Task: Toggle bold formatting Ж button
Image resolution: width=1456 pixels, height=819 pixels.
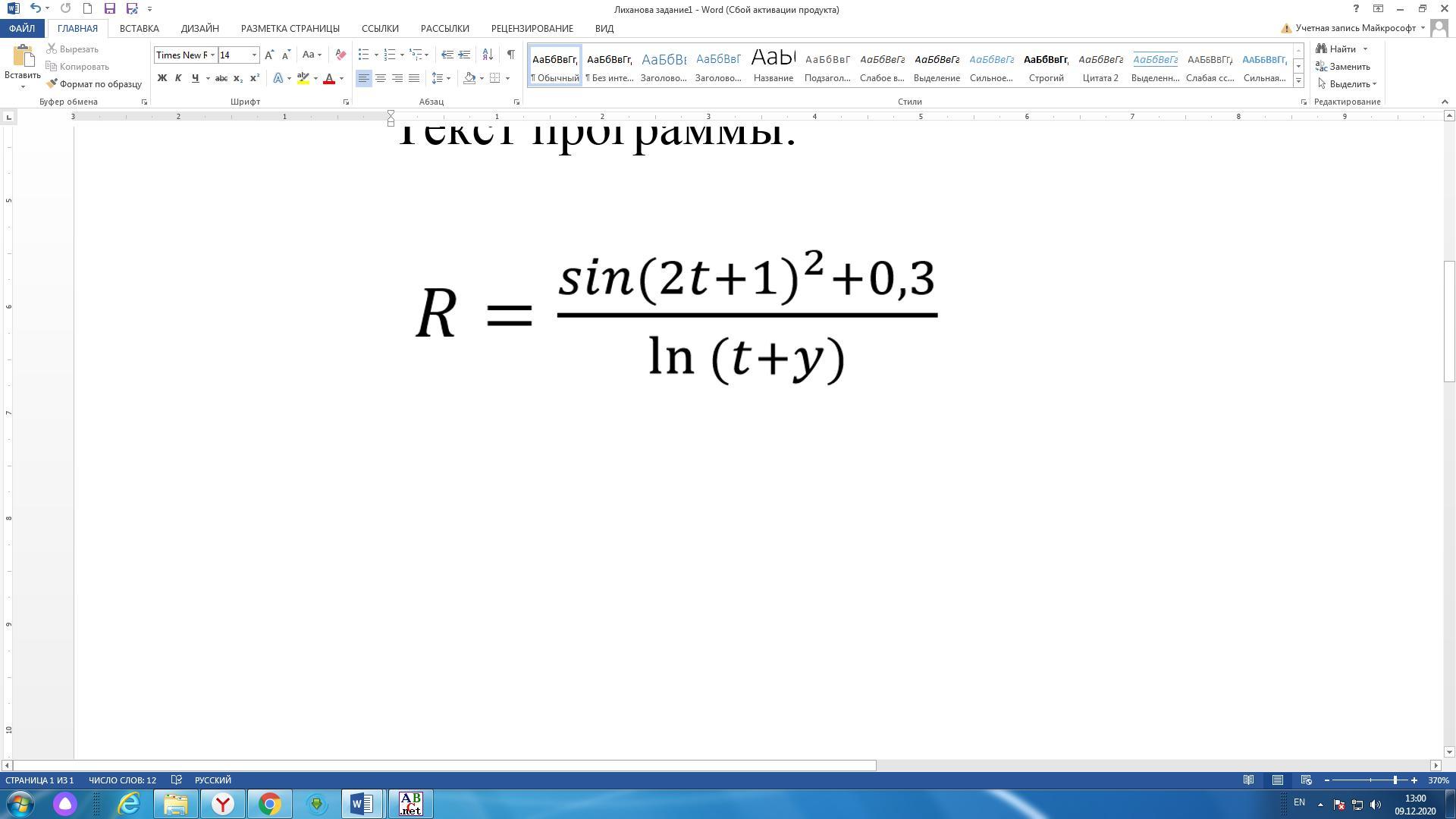Action: pos(162,78)
